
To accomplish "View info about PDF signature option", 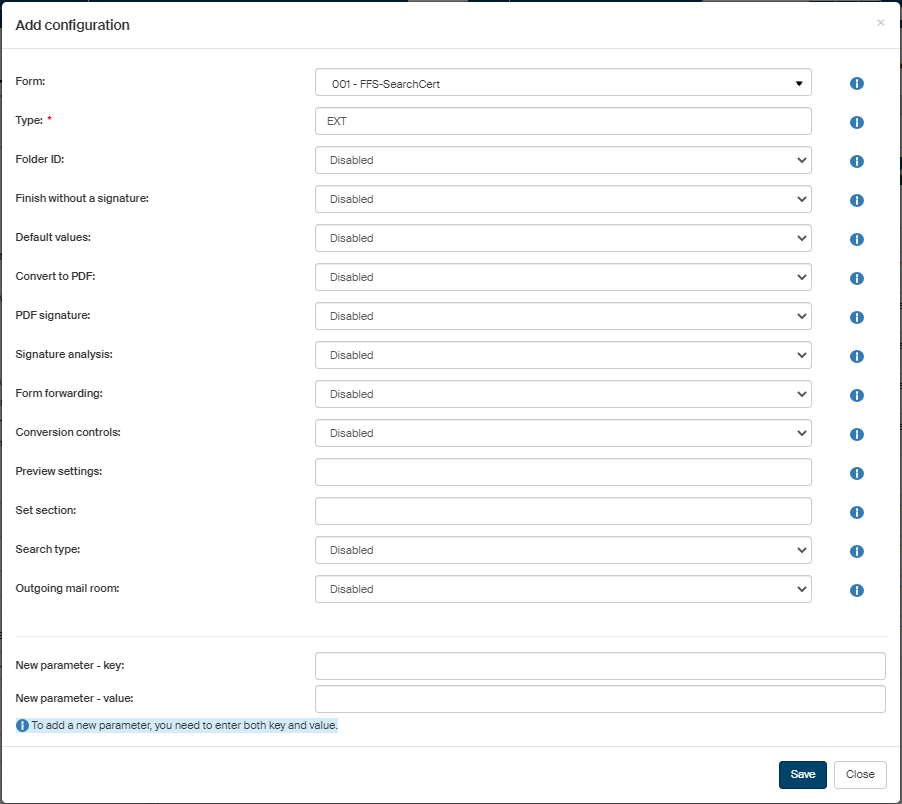I will [x=856, y=317].
